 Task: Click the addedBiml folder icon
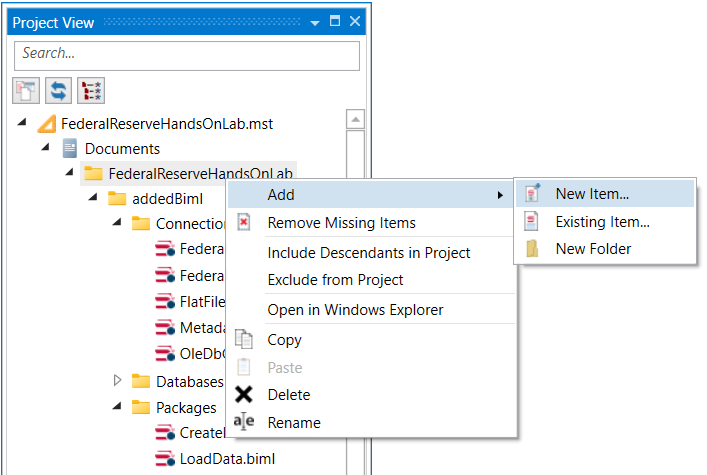pos(117,198)
